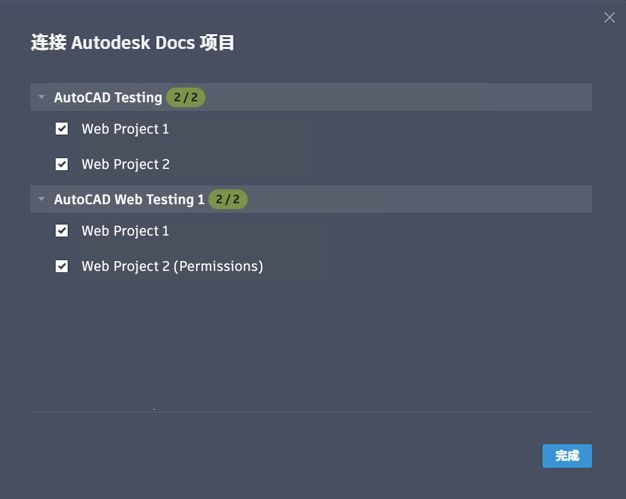
Task: Click the 2/2 badge beside AutoCAD Testing
Action: tap(186, 98)
